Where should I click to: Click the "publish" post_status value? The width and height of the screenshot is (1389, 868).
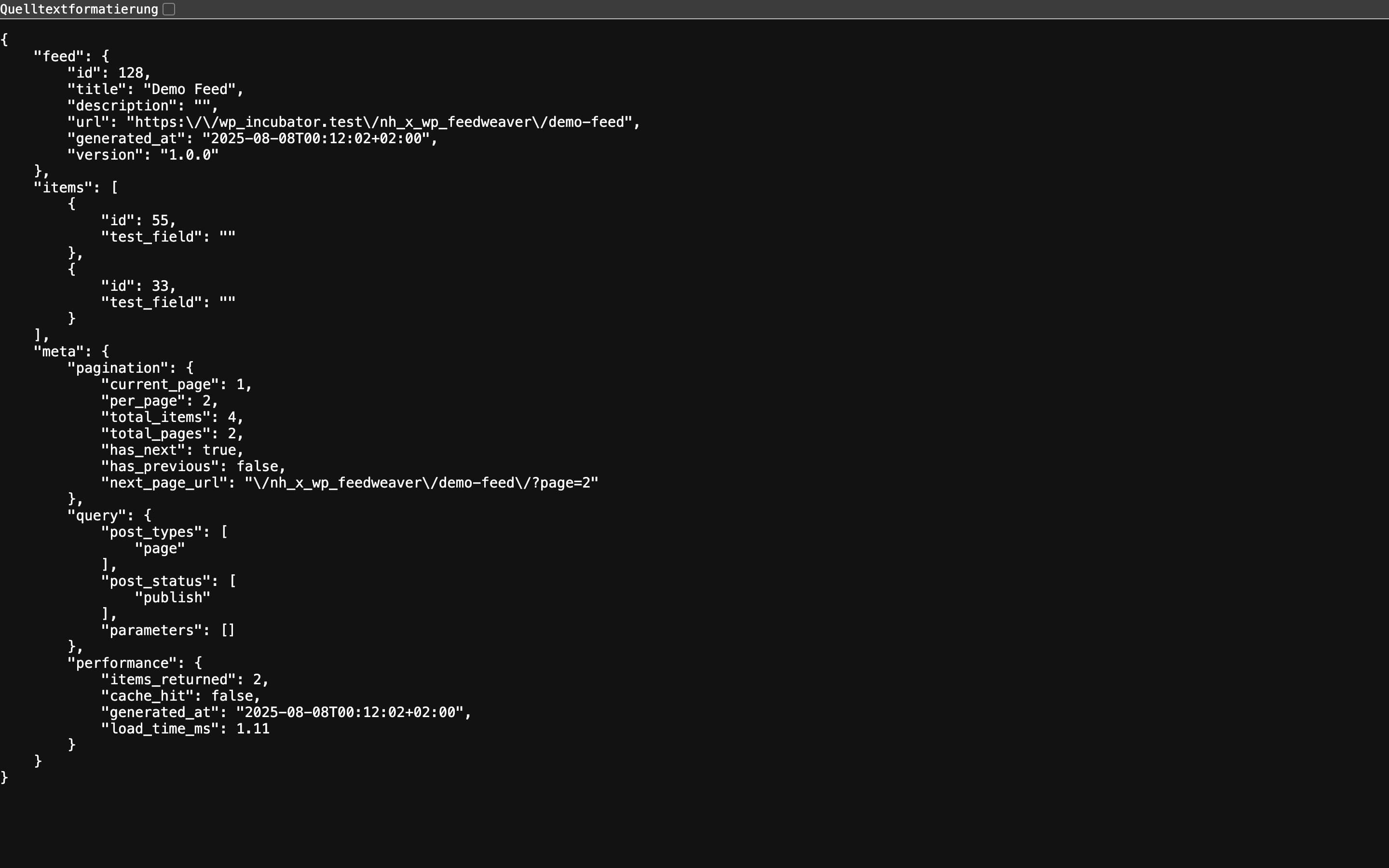(172, 597)
